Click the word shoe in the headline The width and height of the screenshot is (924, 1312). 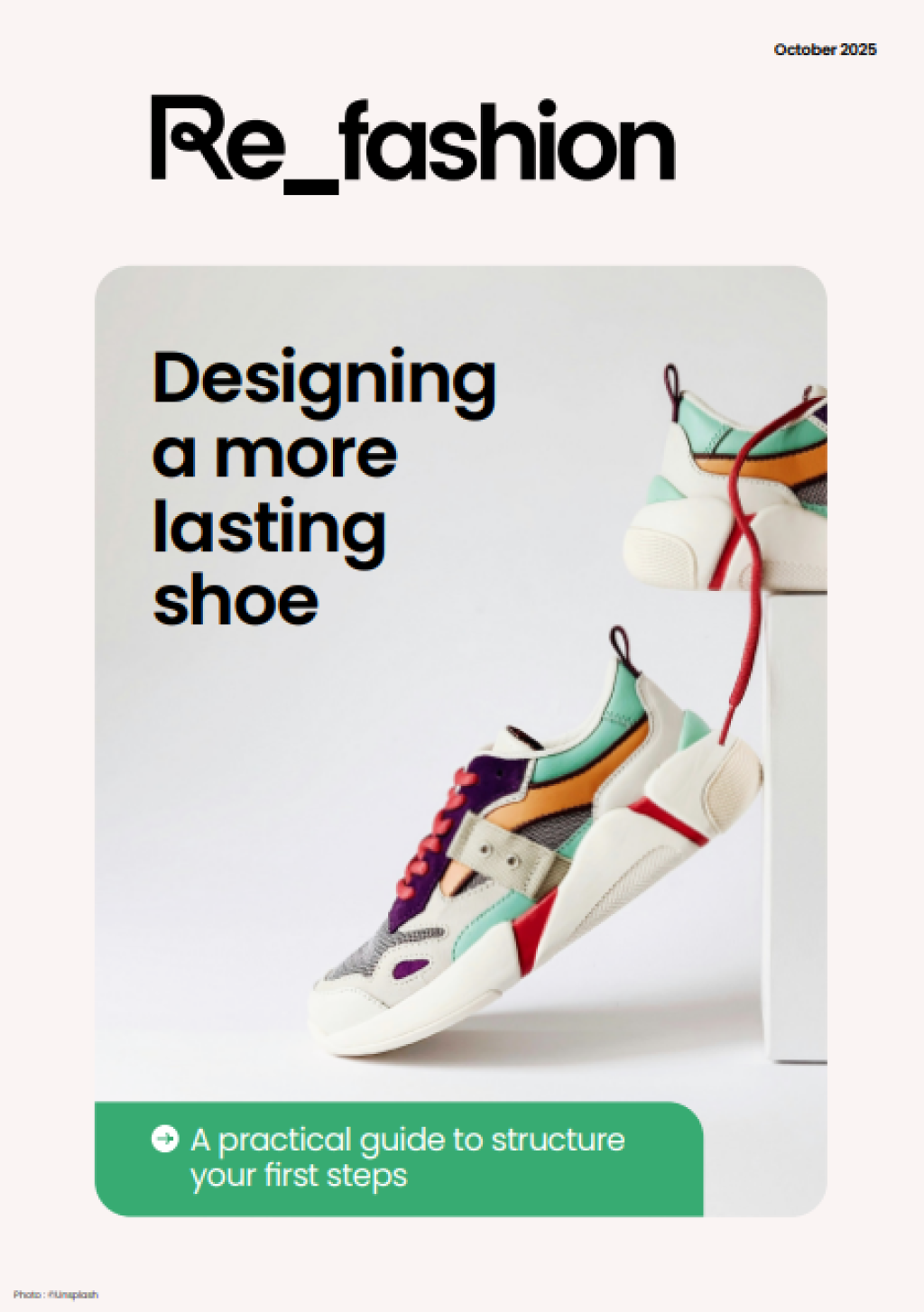tap(236, 601)
